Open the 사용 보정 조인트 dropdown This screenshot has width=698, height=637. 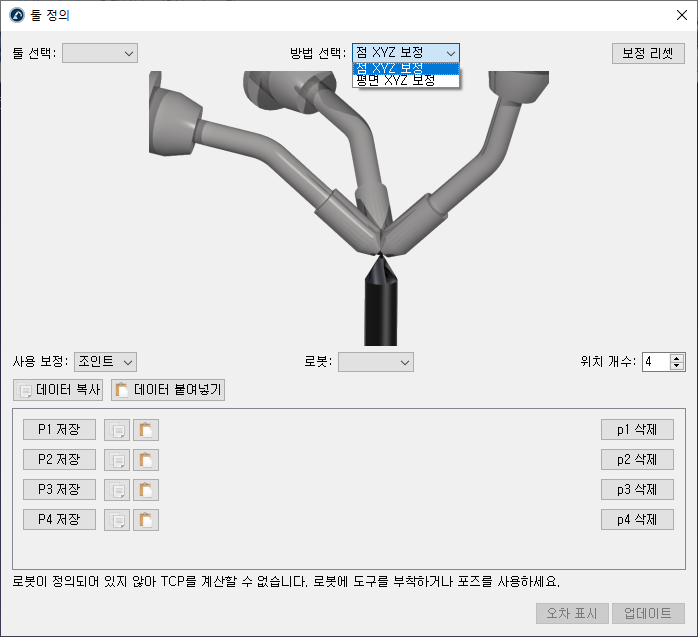(x=106, y=362)
